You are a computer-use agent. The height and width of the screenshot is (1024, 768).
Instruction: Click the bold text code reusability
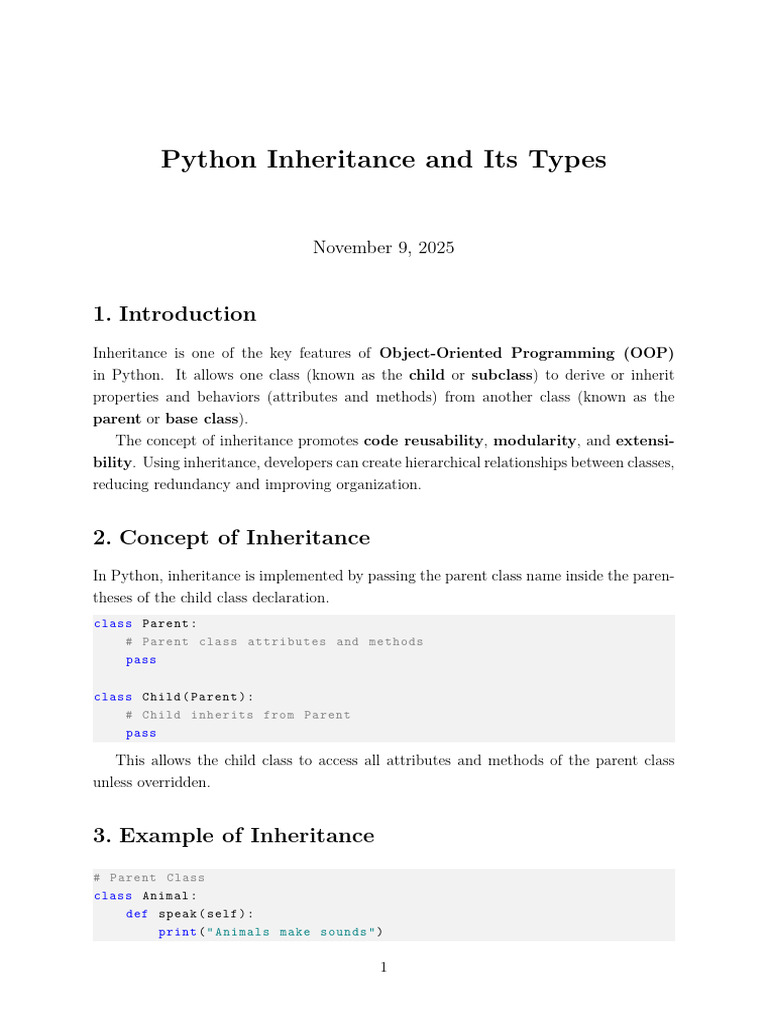pos(423,441)
